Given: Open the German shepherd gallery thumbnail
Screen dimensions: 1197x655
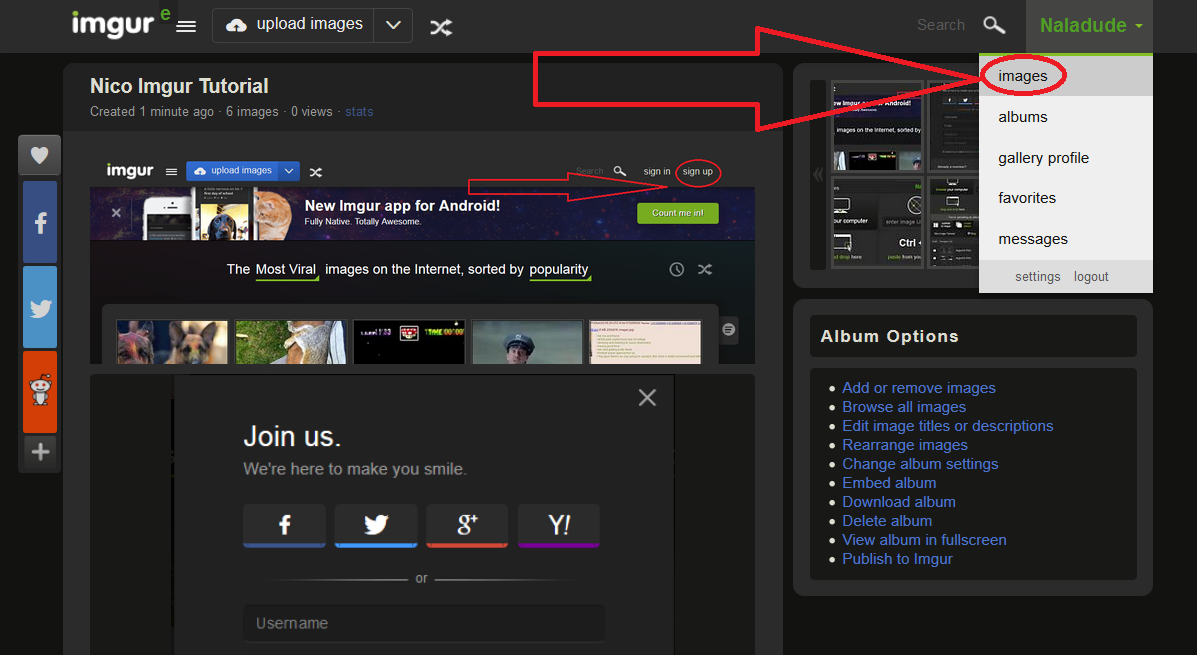Looking at the screenshot, I should (x=173, y=342).
